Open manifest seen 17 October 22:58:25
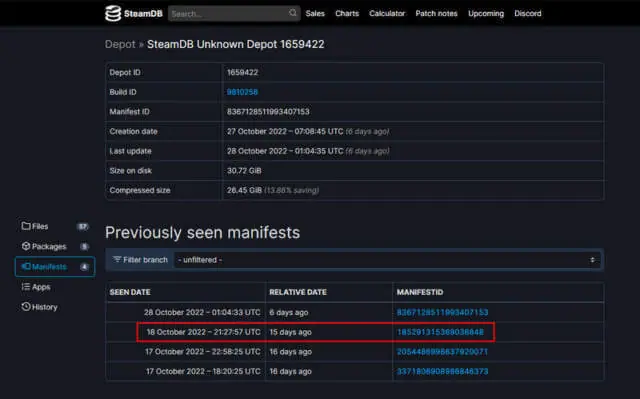Screen dimensions: 640x399 (442, 352)
